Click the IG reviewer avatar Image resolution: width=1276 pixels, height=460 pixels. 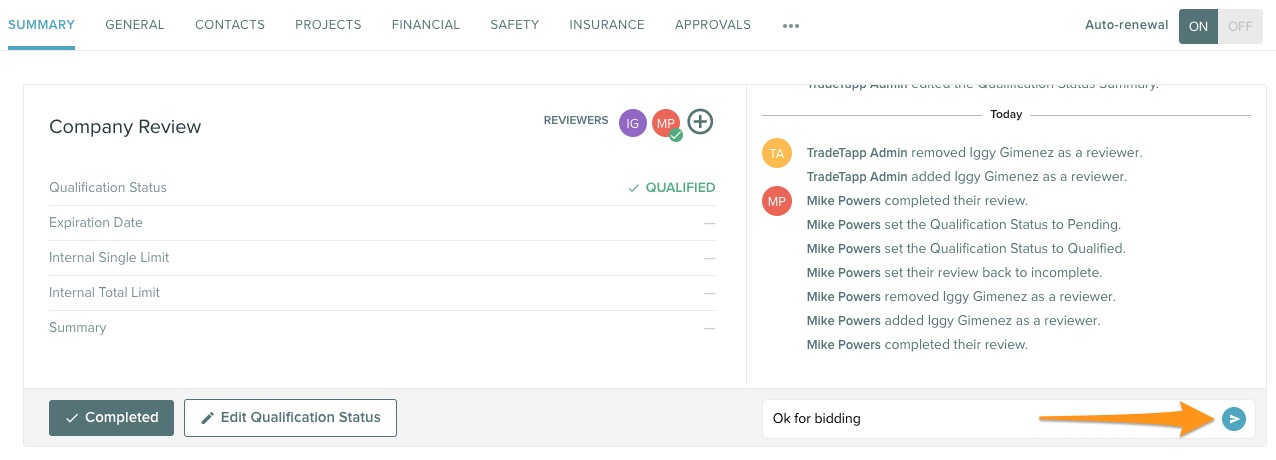pyautogui.click(x=632, y=122)
